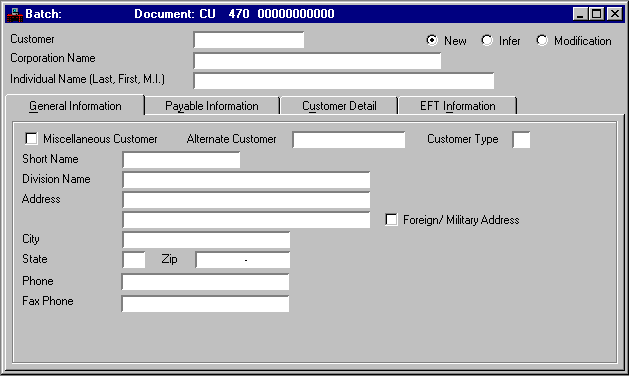
Task: Click the Zip code field
Action: [x=243, y=260]
